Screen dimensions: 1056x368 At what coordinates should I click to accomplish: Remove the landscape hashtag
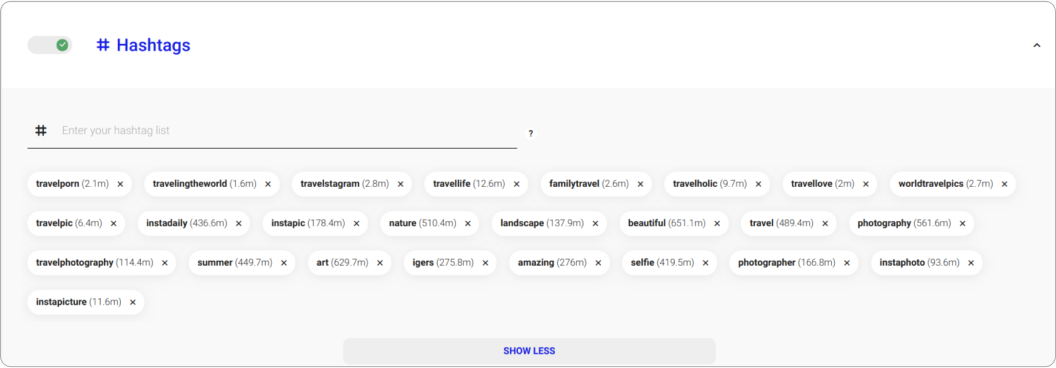pos(595,223)
